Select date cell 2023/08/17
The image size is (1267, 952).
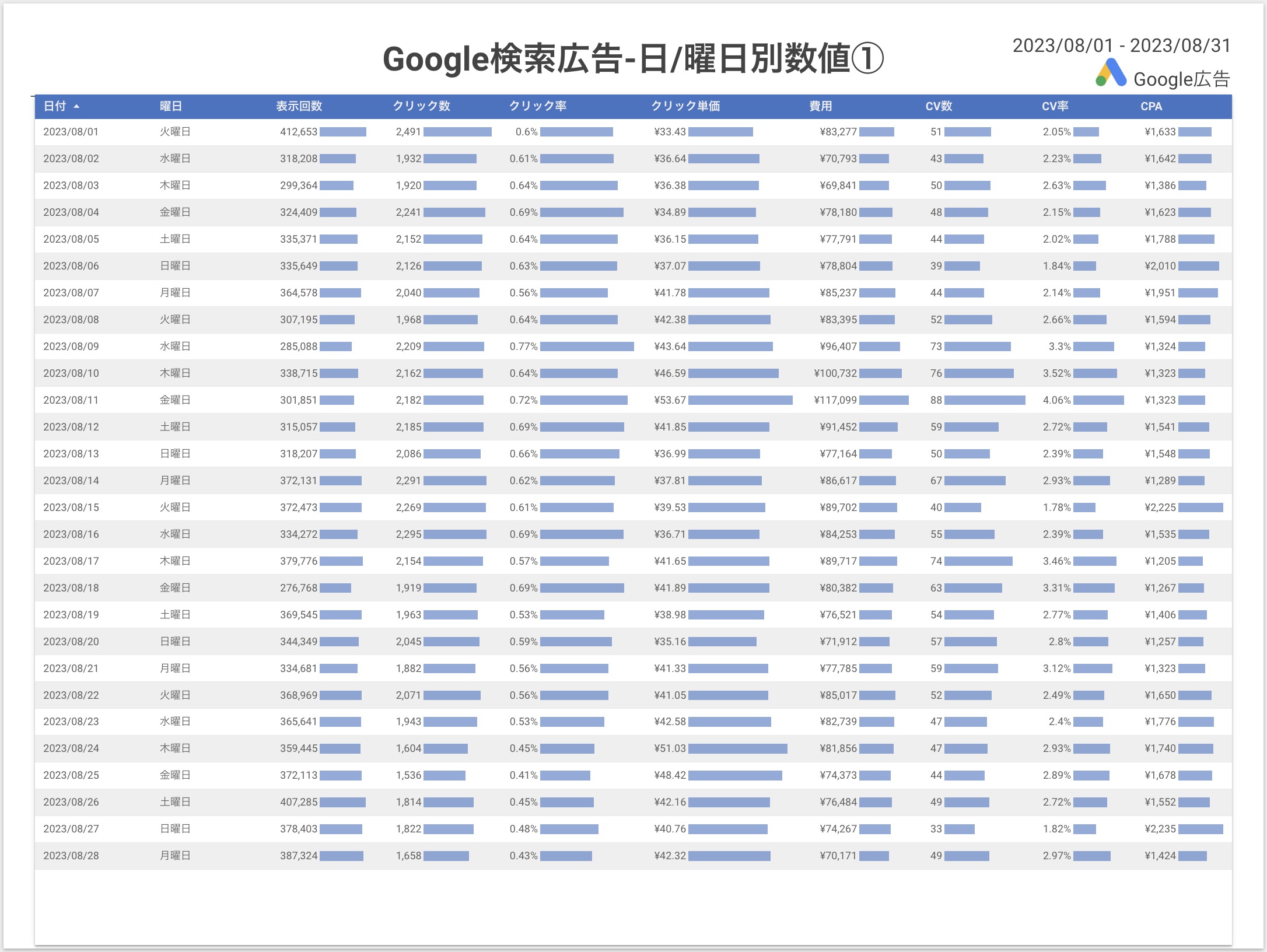[x=71, y=561]
